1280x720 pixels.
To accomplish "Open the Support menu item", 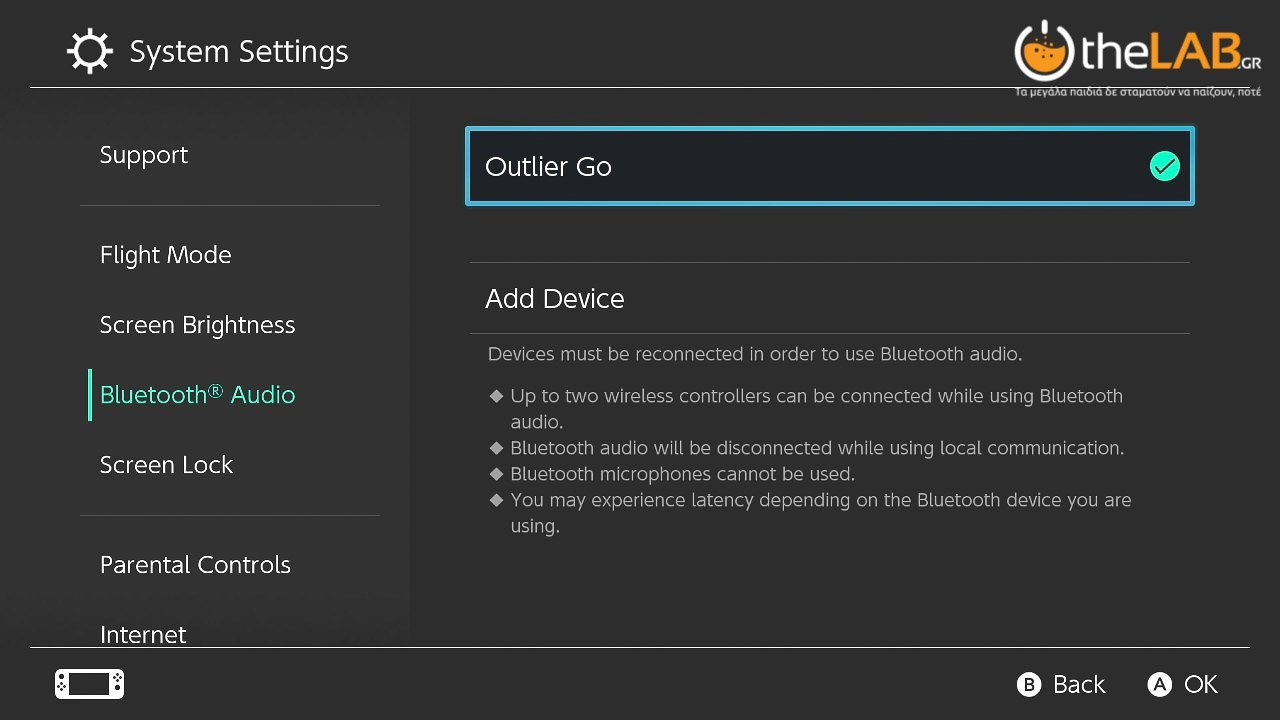I will (x=144, y=155).
